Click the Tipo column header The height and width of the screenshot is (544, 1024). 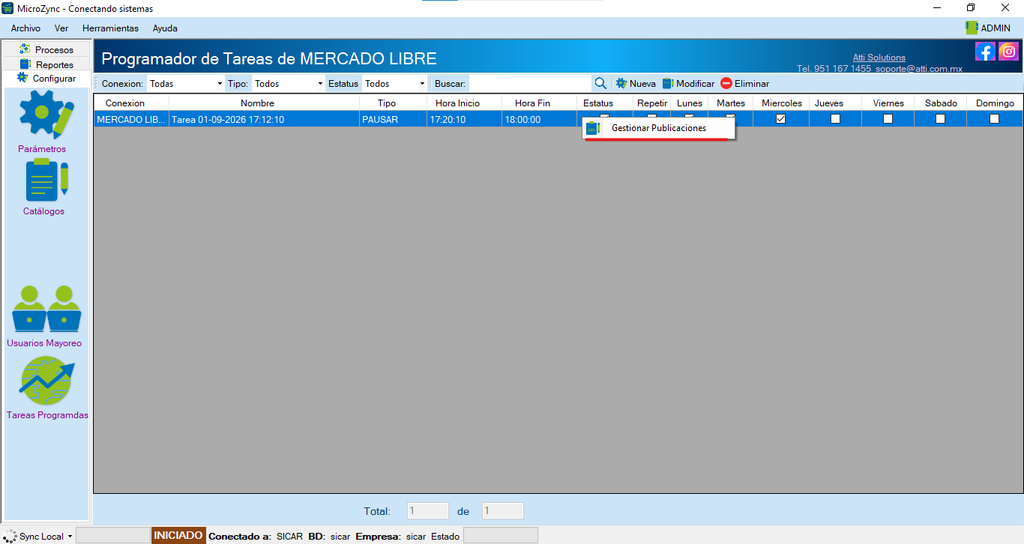coord(393,103)
